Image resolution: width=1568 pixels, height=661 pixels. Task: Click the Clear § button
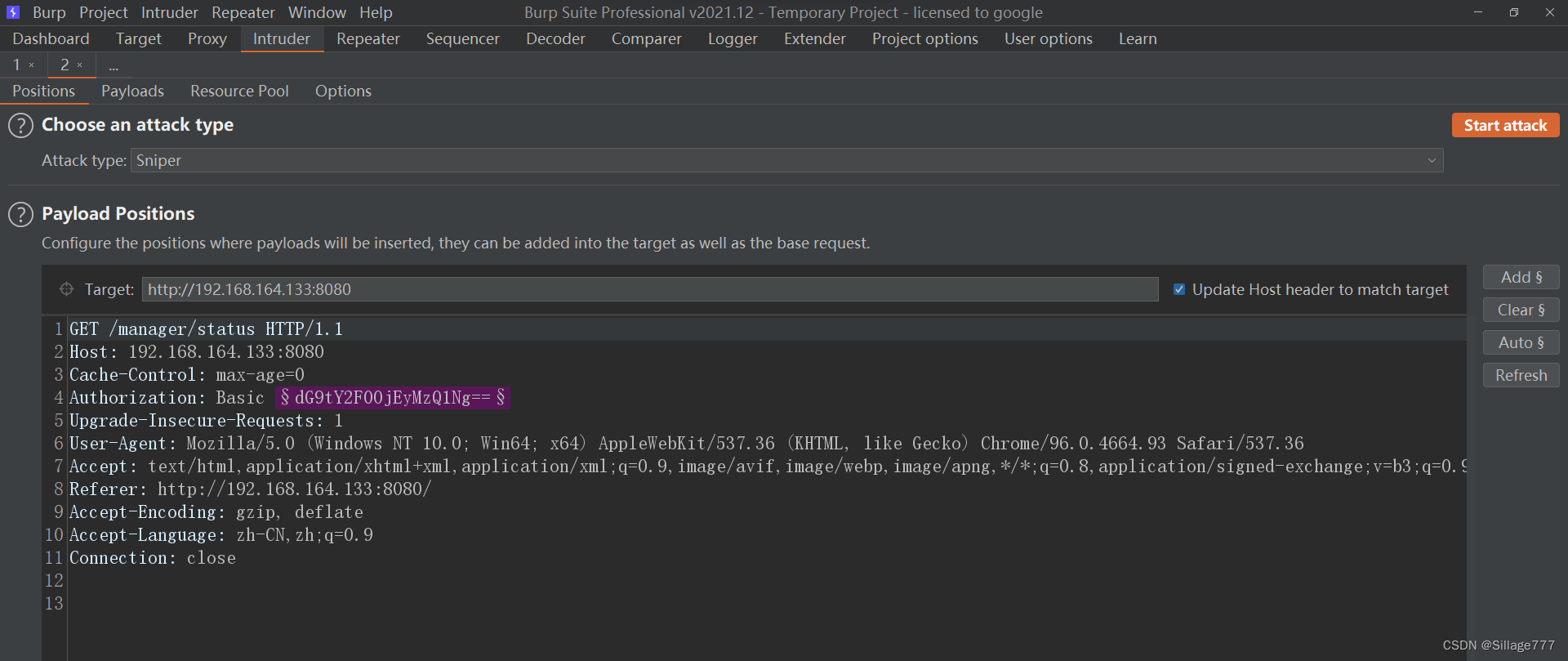tap(1521, 310)
